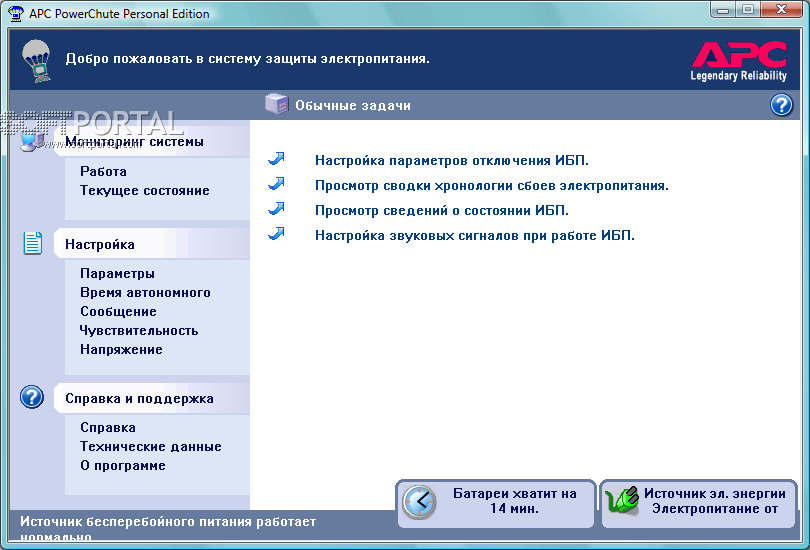Click the APC Legendary Reliability logo
Viewport: 810px width, 550px height.
[739, 61]
